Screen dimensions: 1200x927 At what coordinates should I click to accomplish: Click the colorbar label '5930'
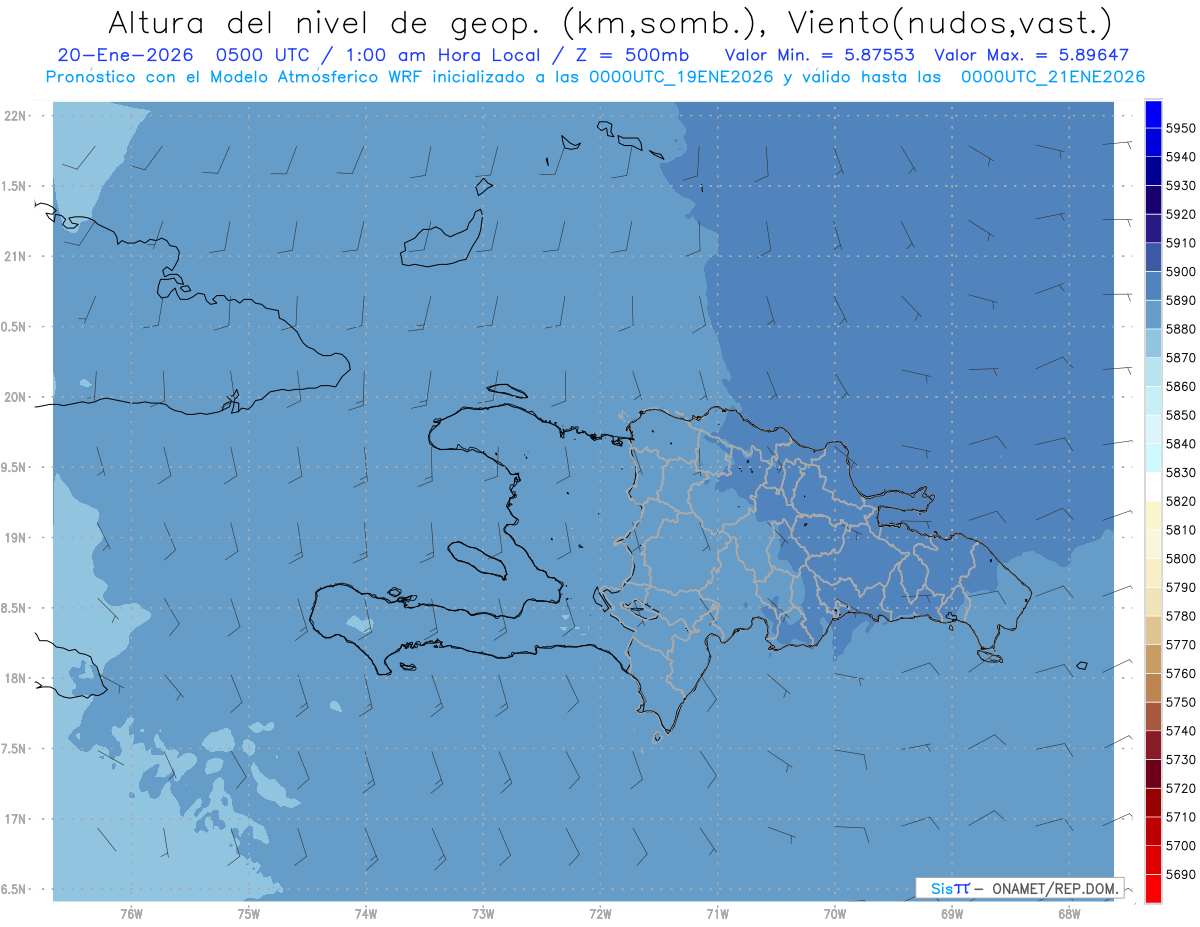click(1180, 185)
